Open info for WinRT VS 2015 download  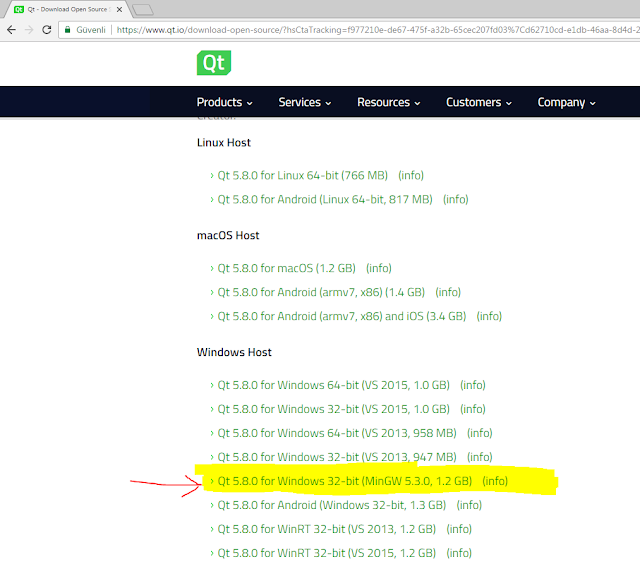point(459,553)
